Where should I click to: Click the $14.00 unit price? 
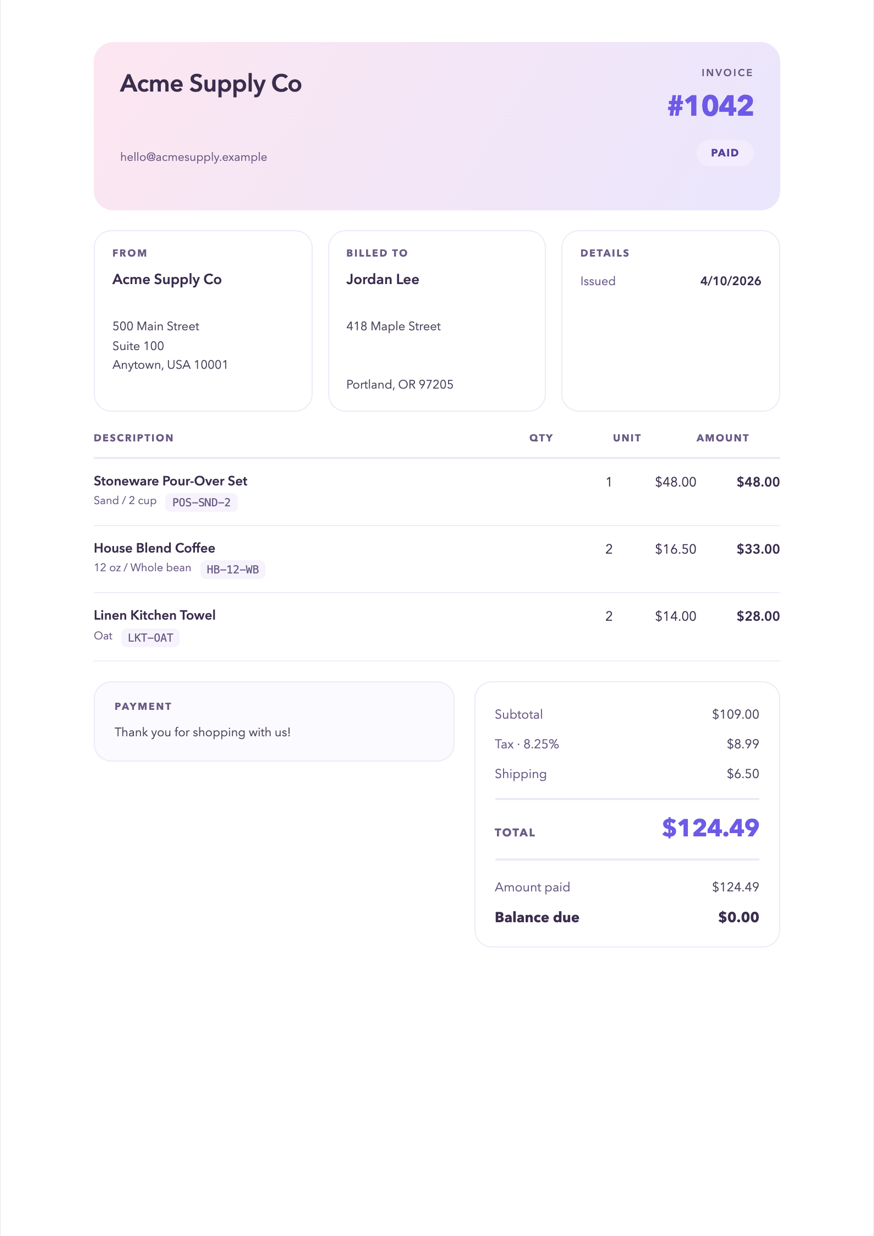click(x=676, y=616)
